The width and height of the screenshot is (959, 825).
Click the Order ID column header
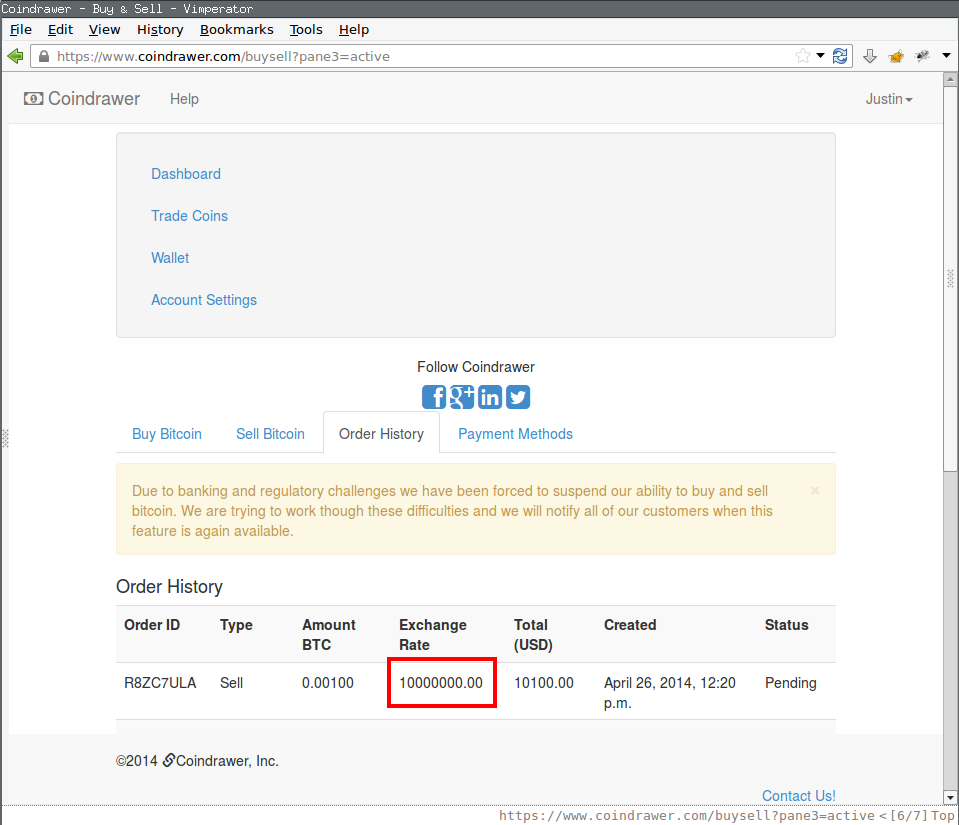[x=152, y=625]
